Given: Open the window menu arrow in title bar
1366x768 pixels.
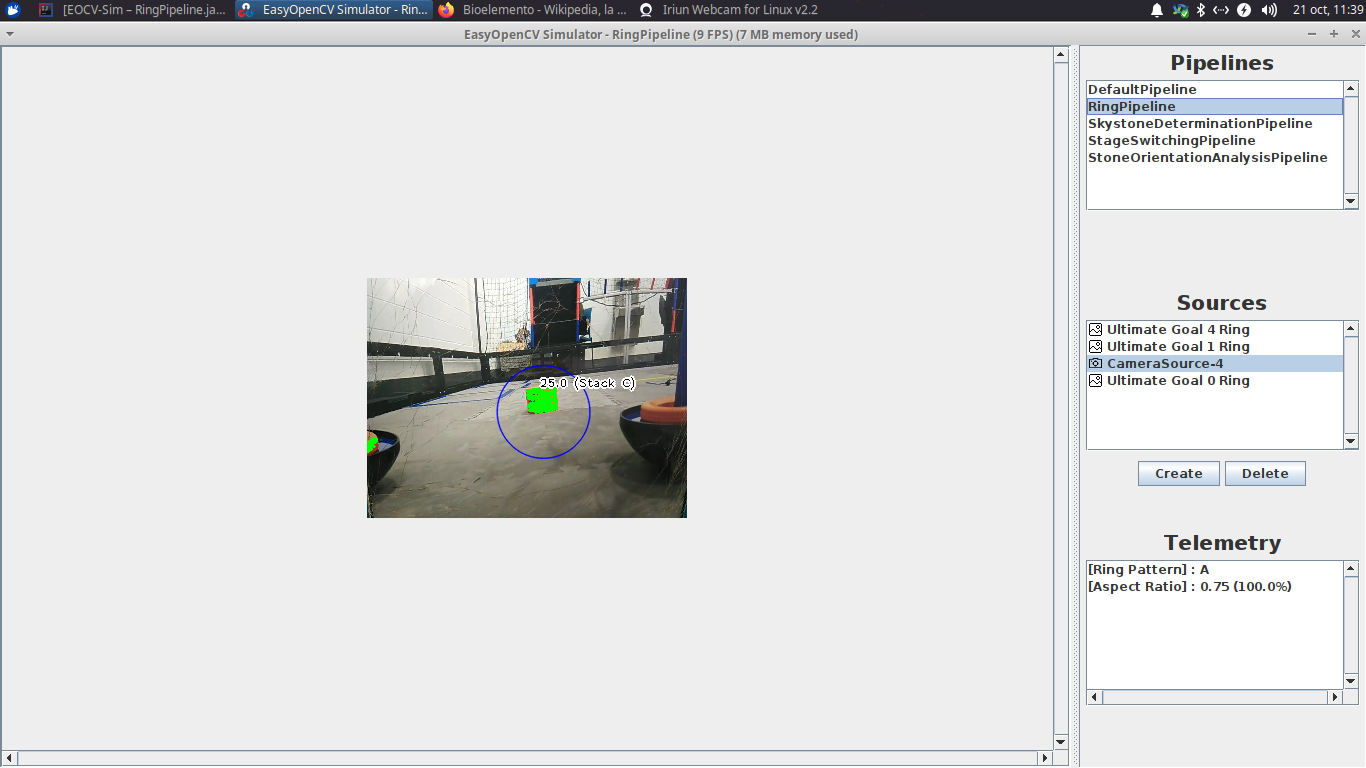Looking at the screenshot, I should click(x=10, y=34).
